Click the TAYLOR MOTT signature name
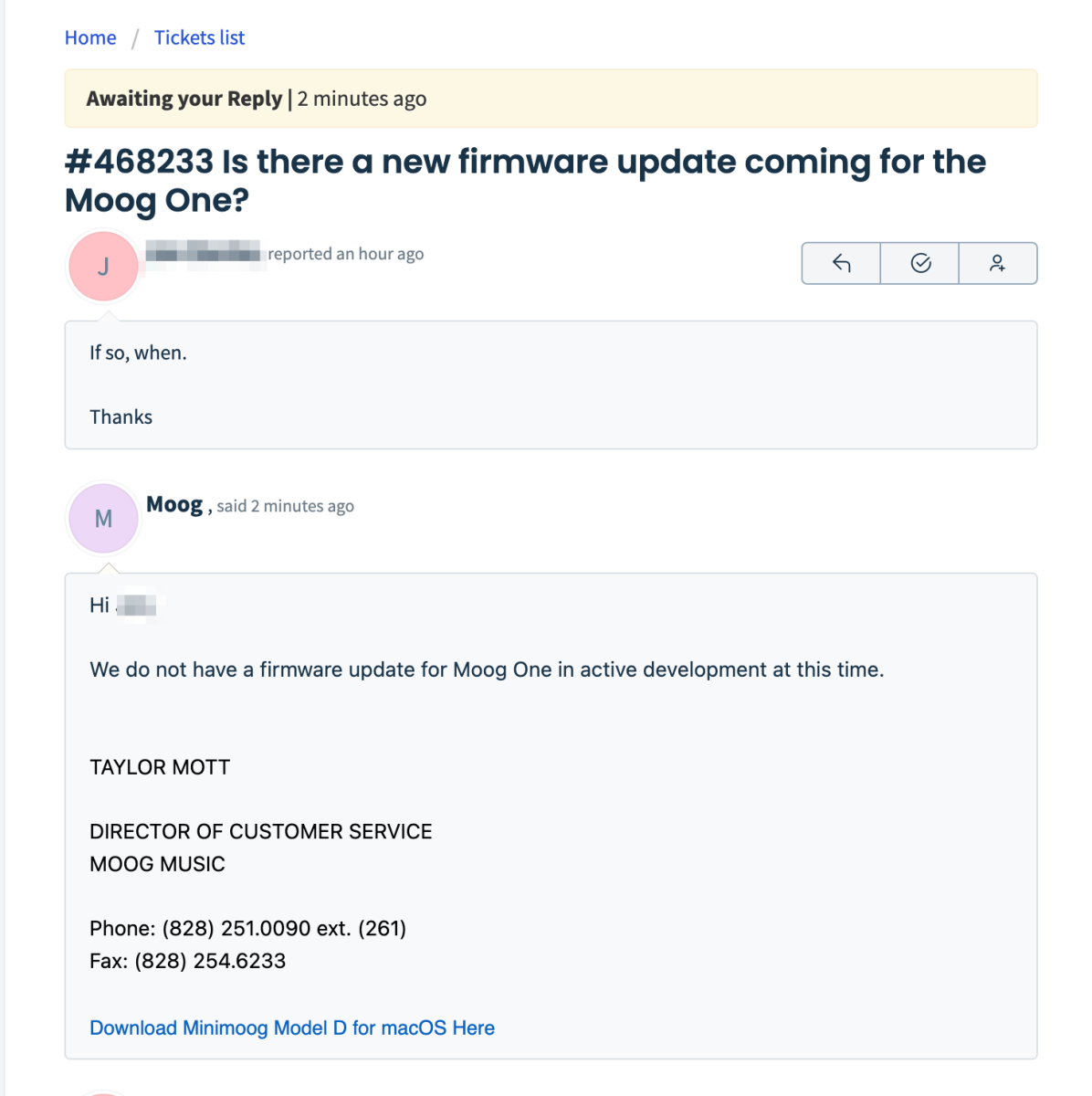The image size is (1092, 1096). point(160,767)
